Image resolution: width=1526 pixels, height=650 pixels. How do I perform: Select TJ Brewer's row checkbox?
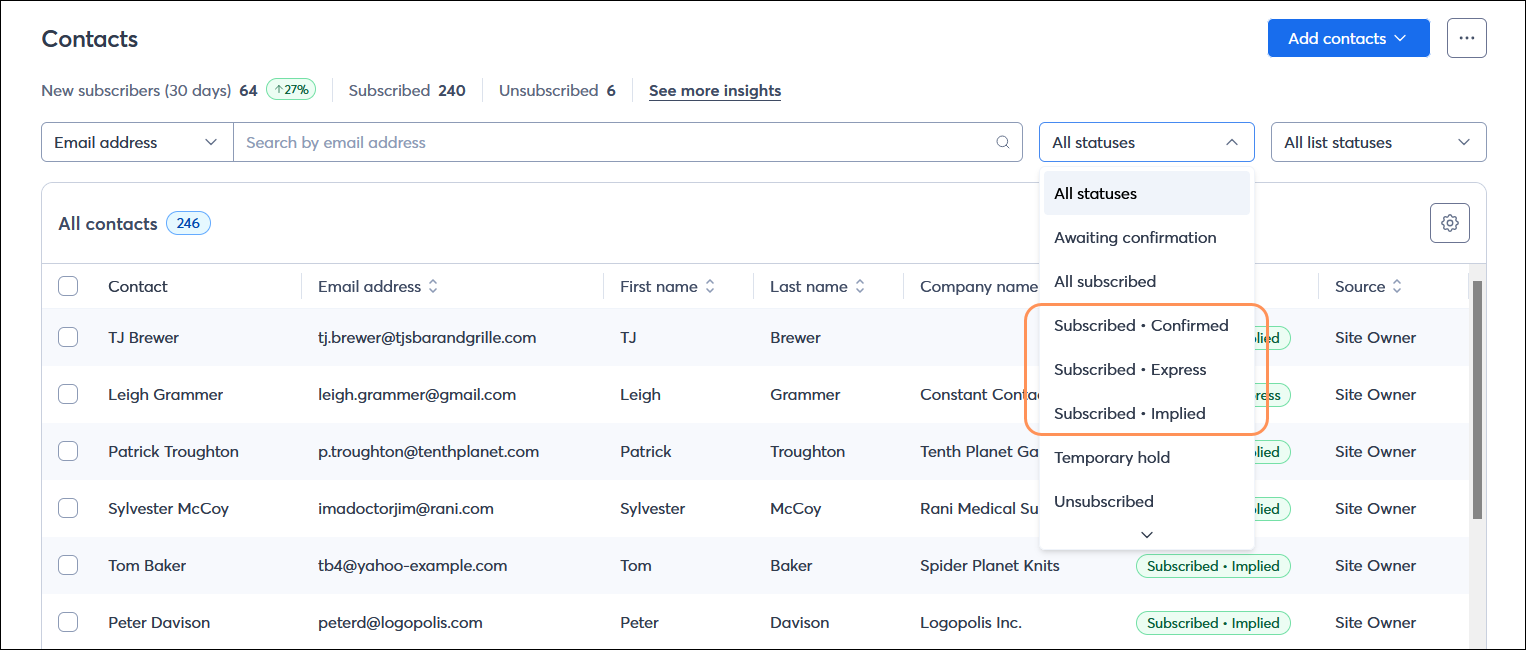tap(68, 337)
